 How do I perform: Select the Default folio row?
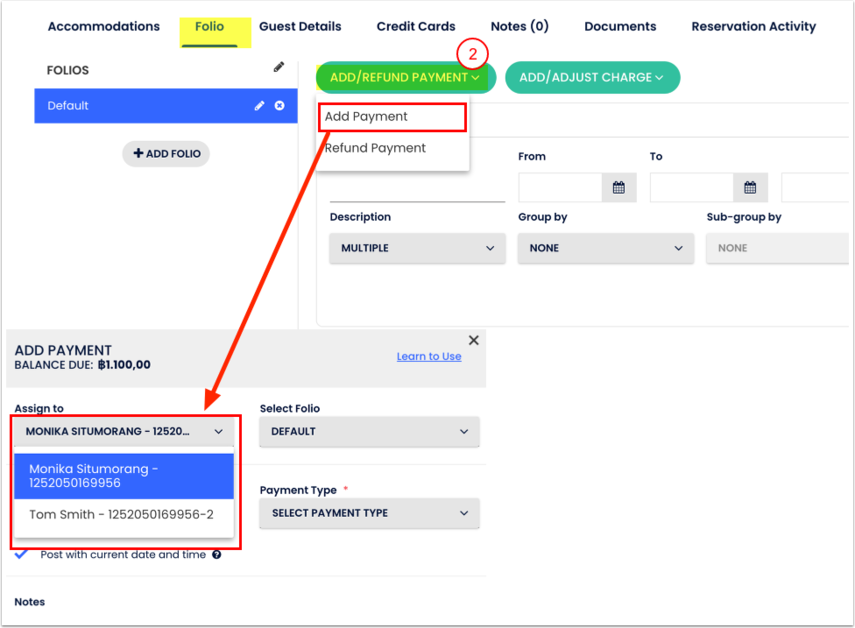(x=166, y=106)
